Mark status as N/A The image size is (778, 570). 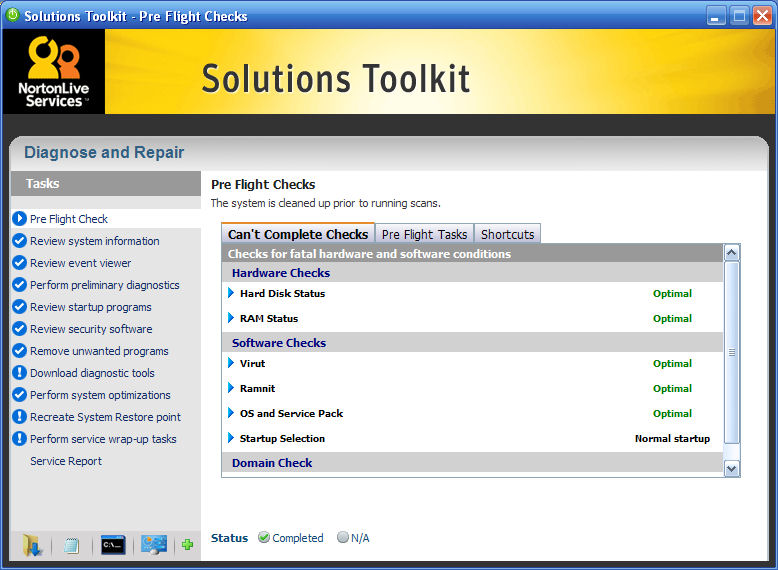tap(342, 537)
